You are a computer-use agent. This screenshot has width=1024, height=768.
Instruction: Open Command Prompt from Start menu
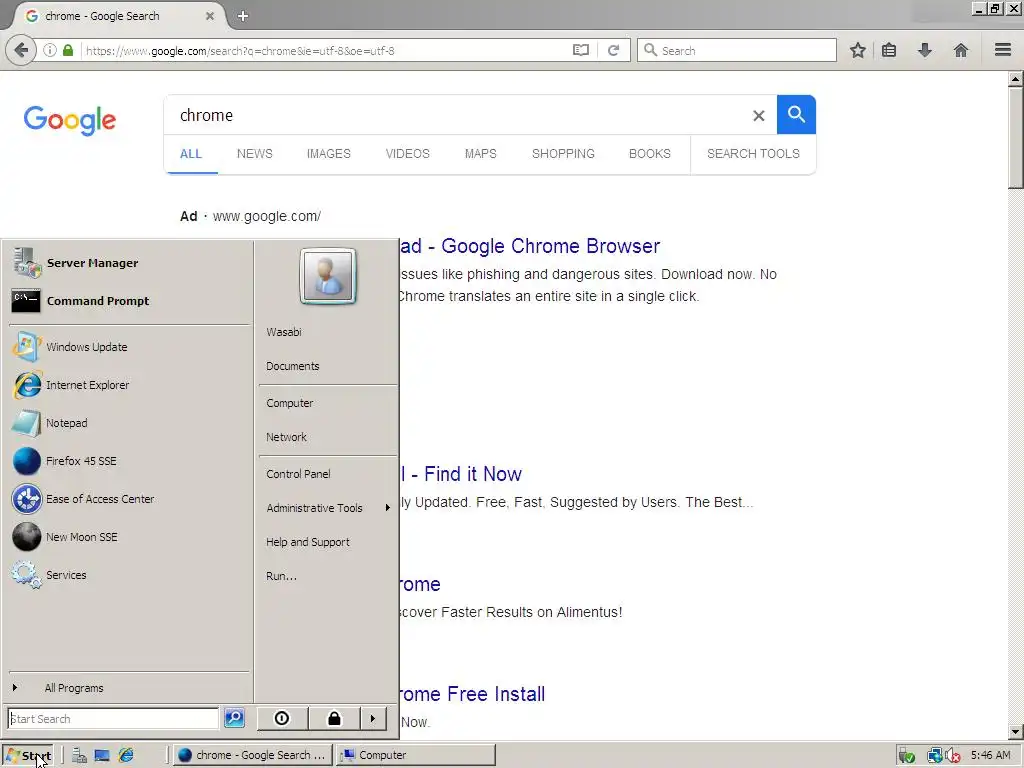[129, 301]
